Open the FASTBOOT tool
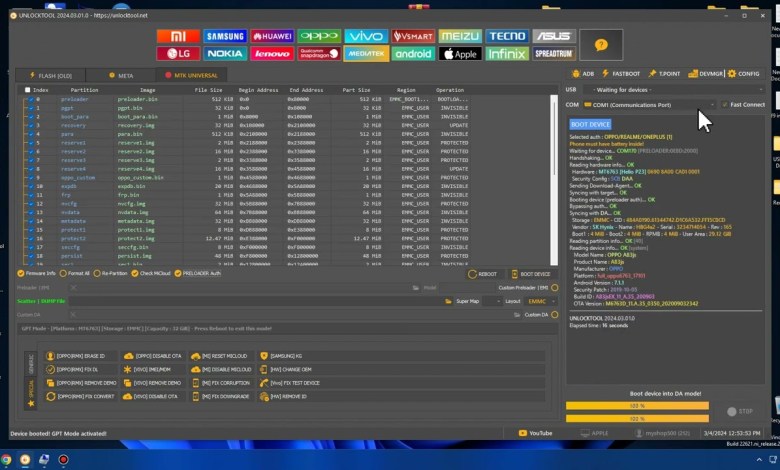The height and width of the screenshot is (470, 780). tap(621, 74)
